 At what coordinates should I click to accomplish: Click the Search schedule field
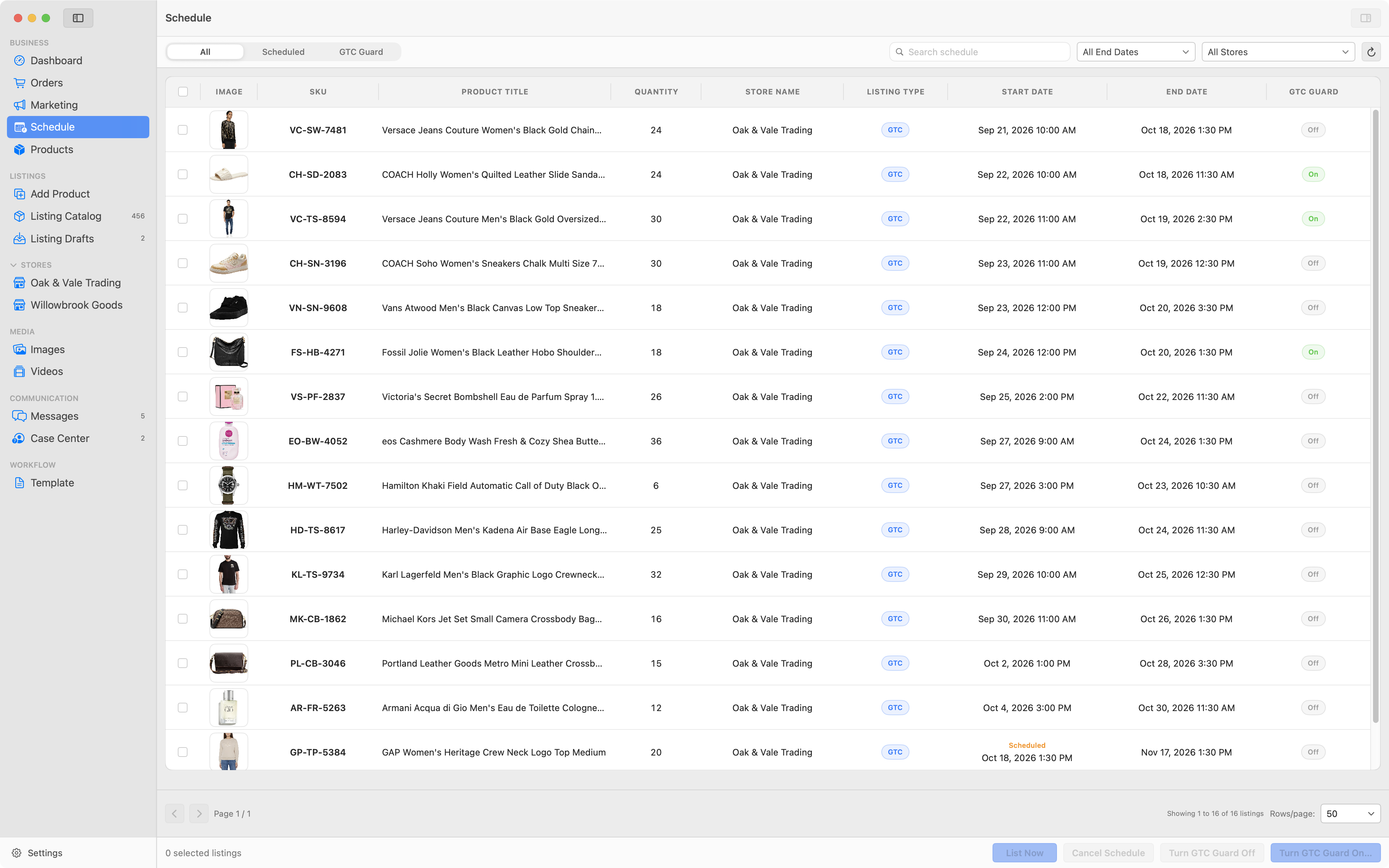[979, 52]
